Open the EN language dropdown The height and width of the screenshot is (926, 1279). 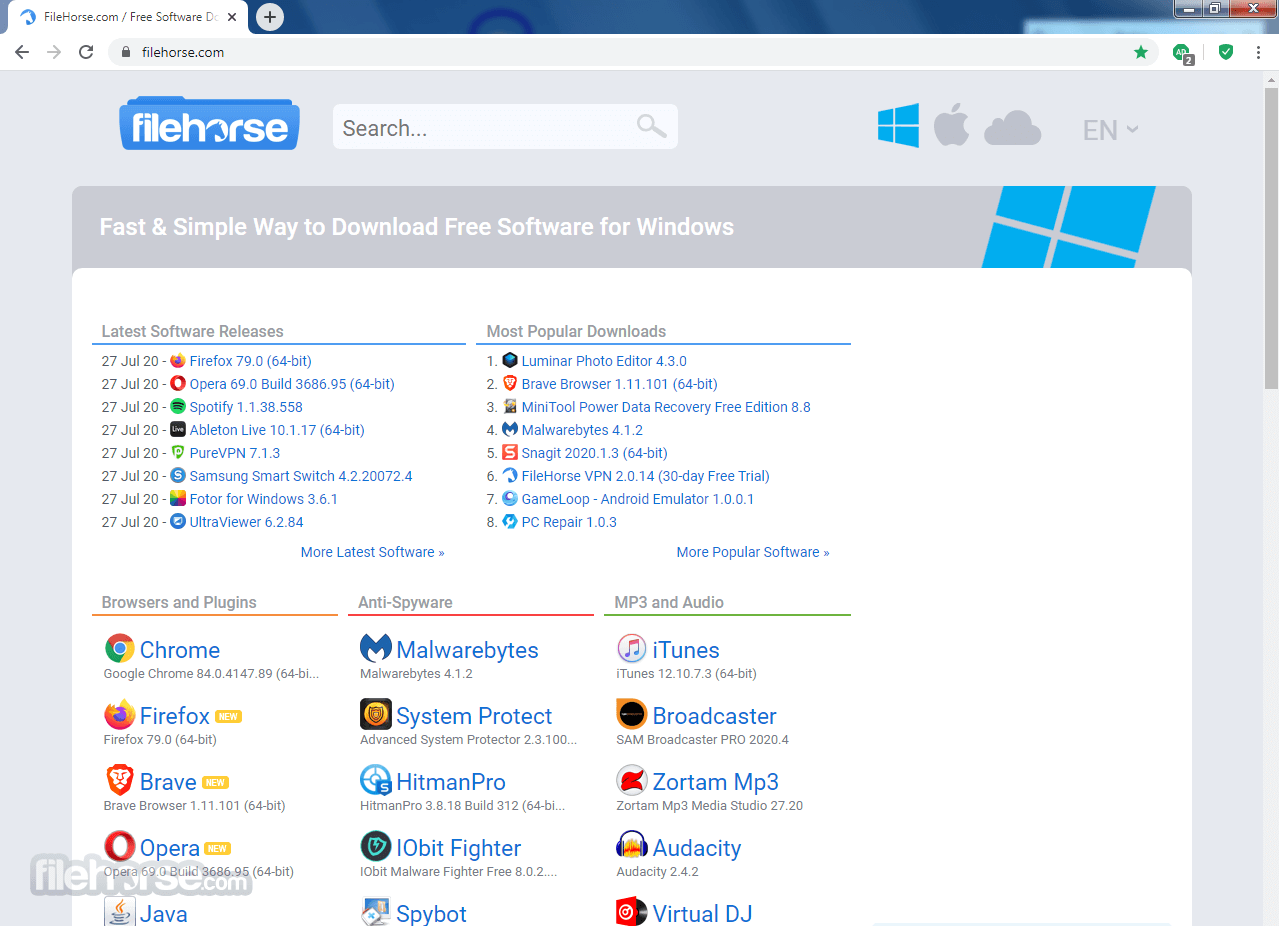1110,130
